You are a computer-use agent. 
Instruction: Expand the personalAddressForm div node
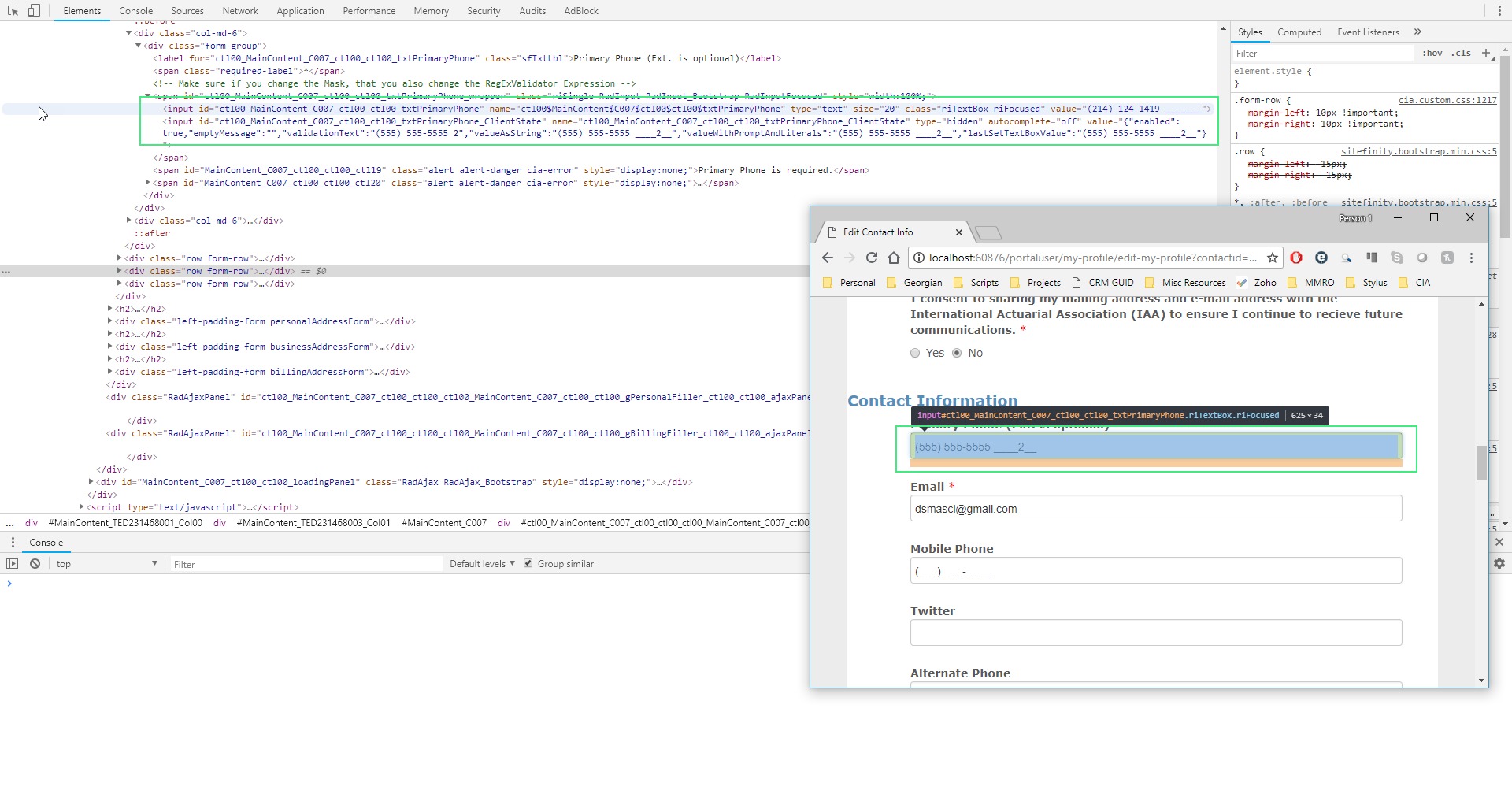[110, 321]
